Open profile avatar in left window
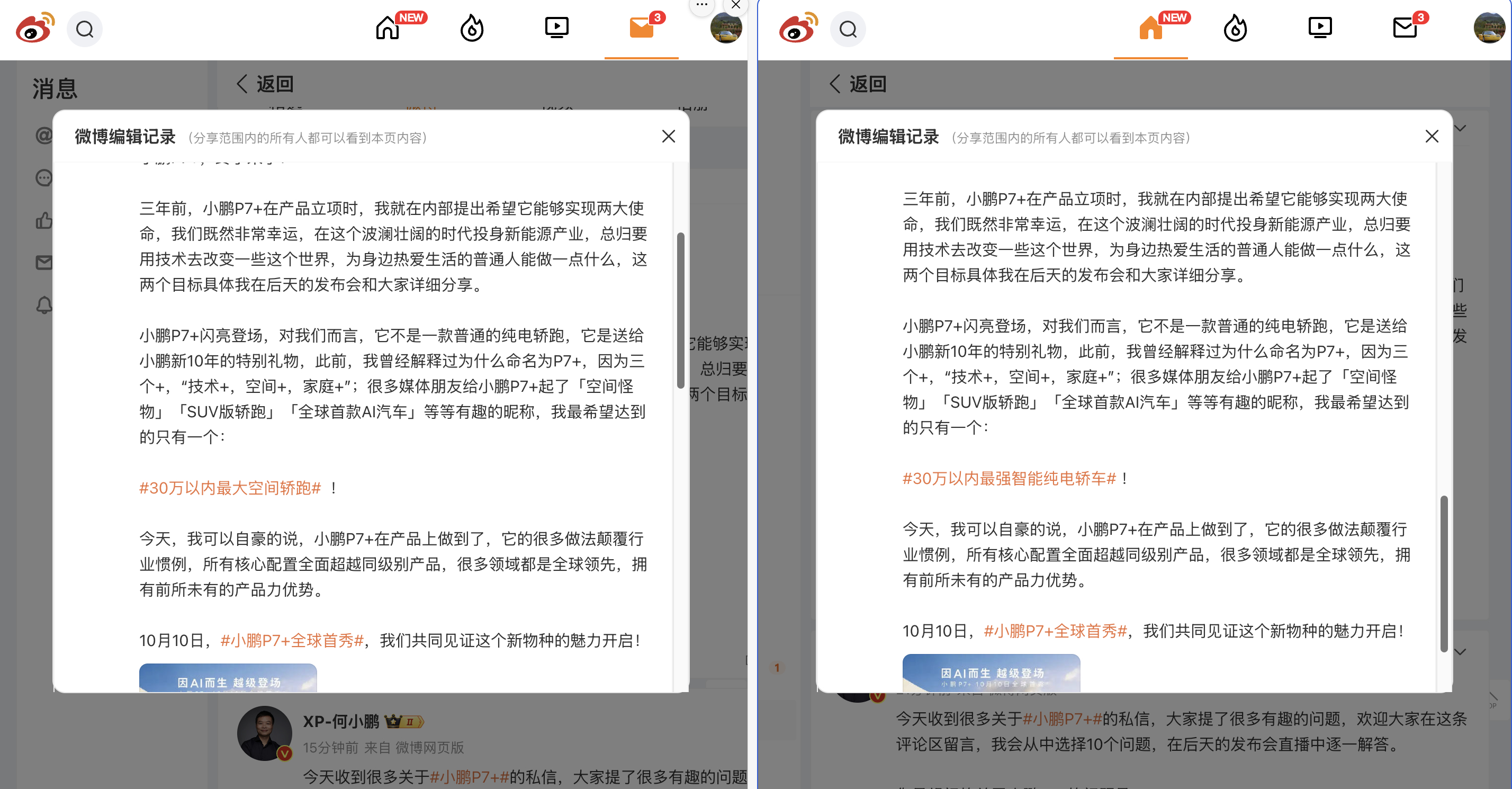Image resolution: width=1512 pixels, height=789 pixels. pyautogui.click(x=726, y=28)
